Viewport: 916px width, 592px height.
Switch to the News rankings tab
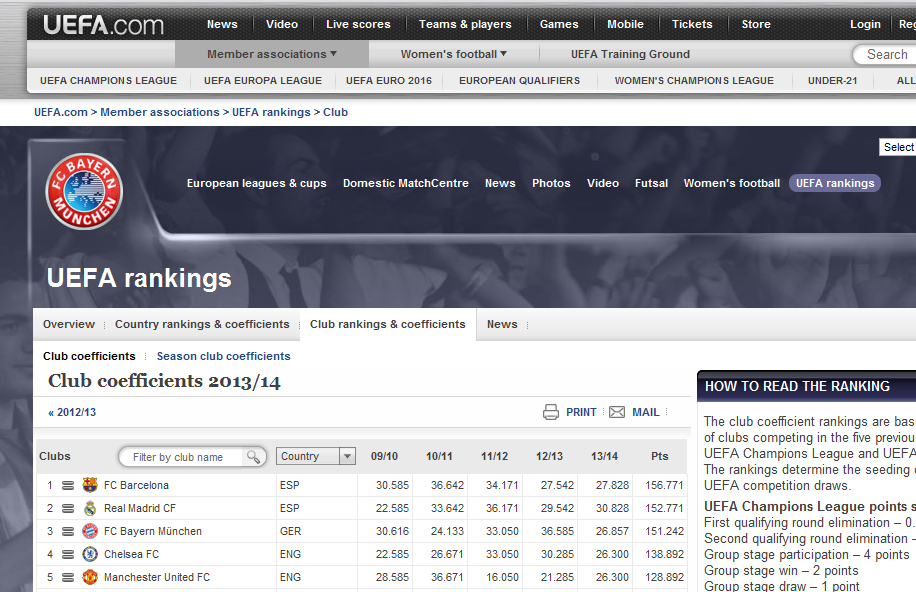pos(502,324)
